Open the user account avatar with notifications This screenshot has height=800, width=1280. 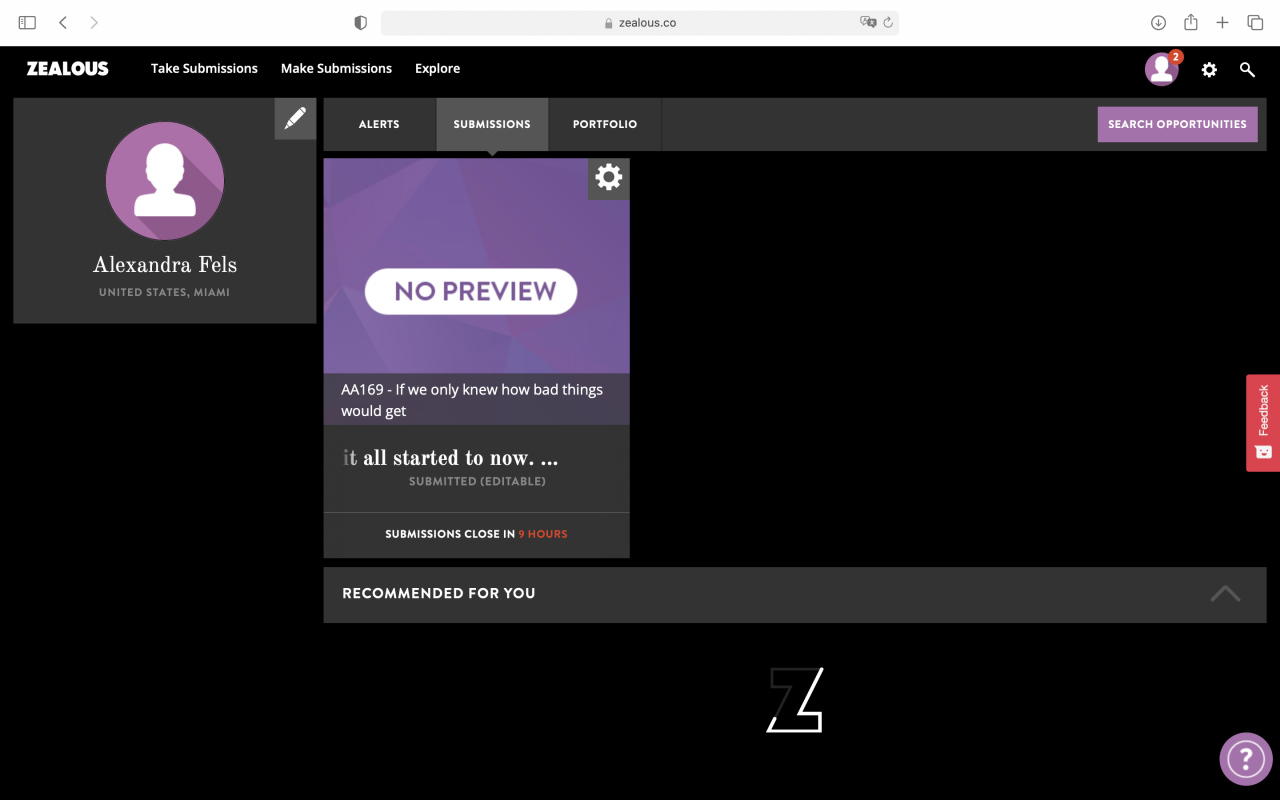pyautogui.click(x=1162, y=69)
